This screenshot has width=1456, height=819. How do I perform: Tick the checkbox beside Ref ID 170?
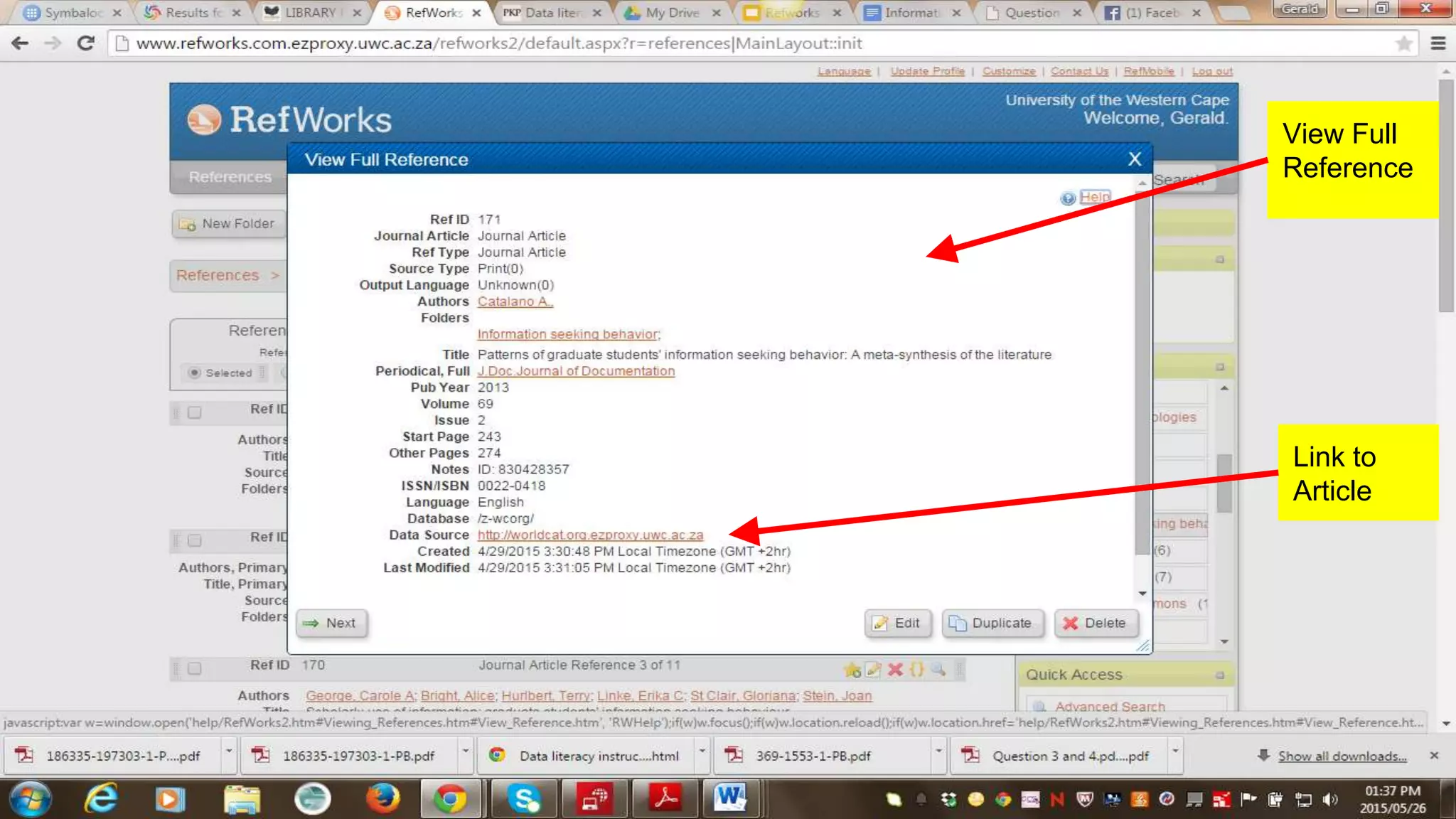[x=195, y=668]
